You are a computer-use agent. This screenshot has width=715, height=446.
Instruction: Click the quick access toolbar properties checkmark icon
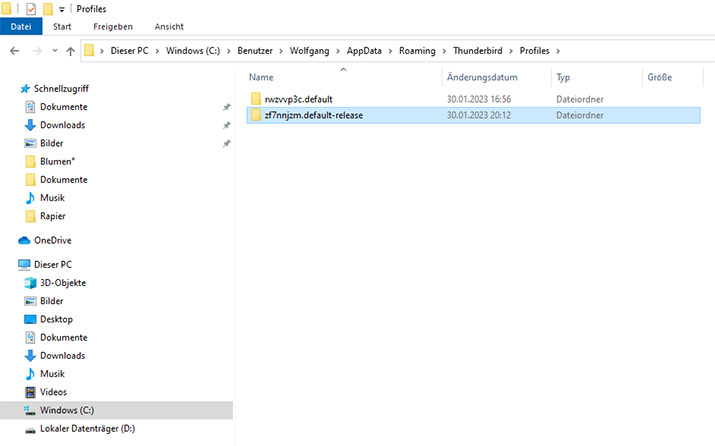[x=31, y=9]
